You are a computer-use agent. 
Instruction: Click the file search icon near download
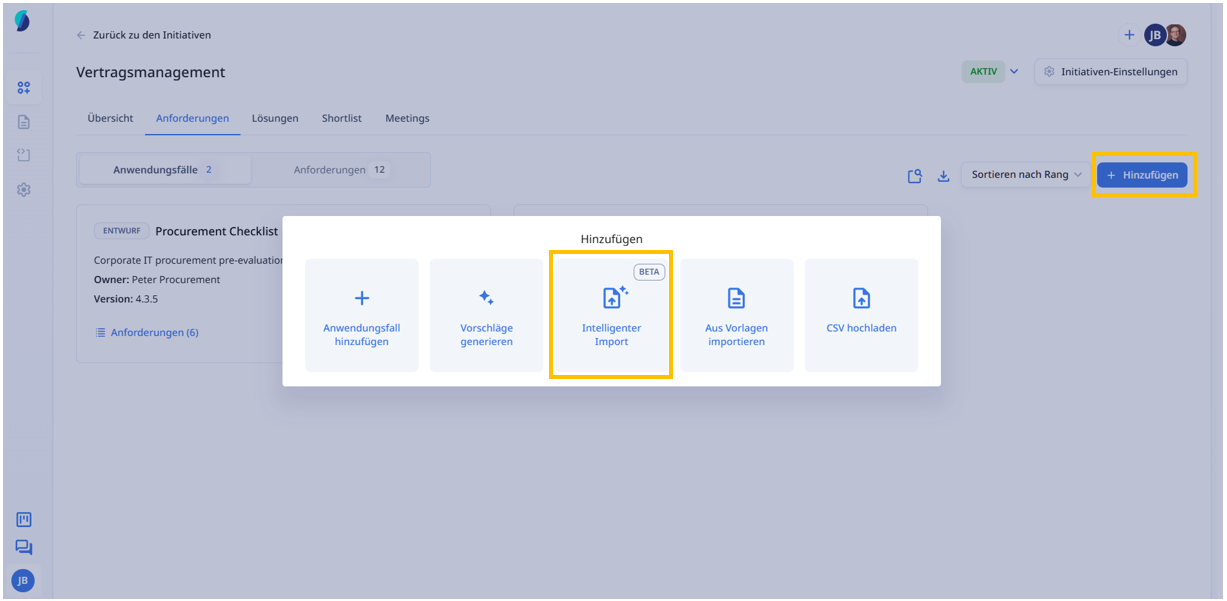tap(914, 176)
